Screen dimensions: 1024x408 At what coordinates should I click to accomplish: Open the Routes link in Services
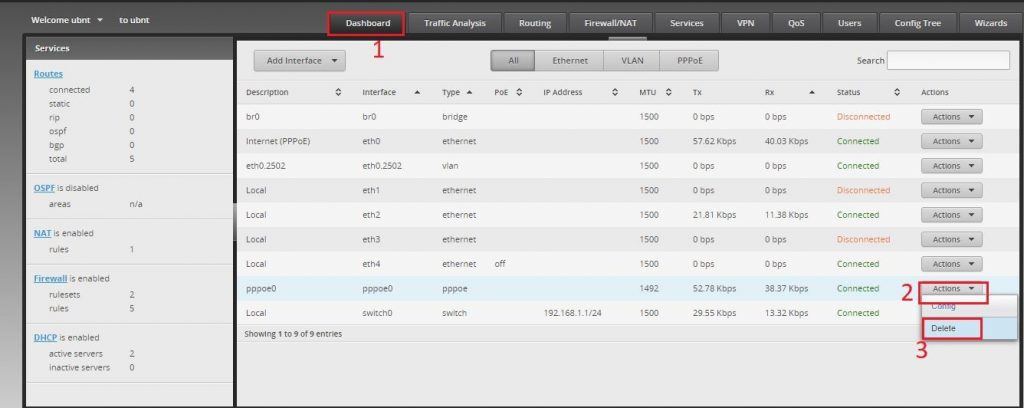[x=48, y=74]
